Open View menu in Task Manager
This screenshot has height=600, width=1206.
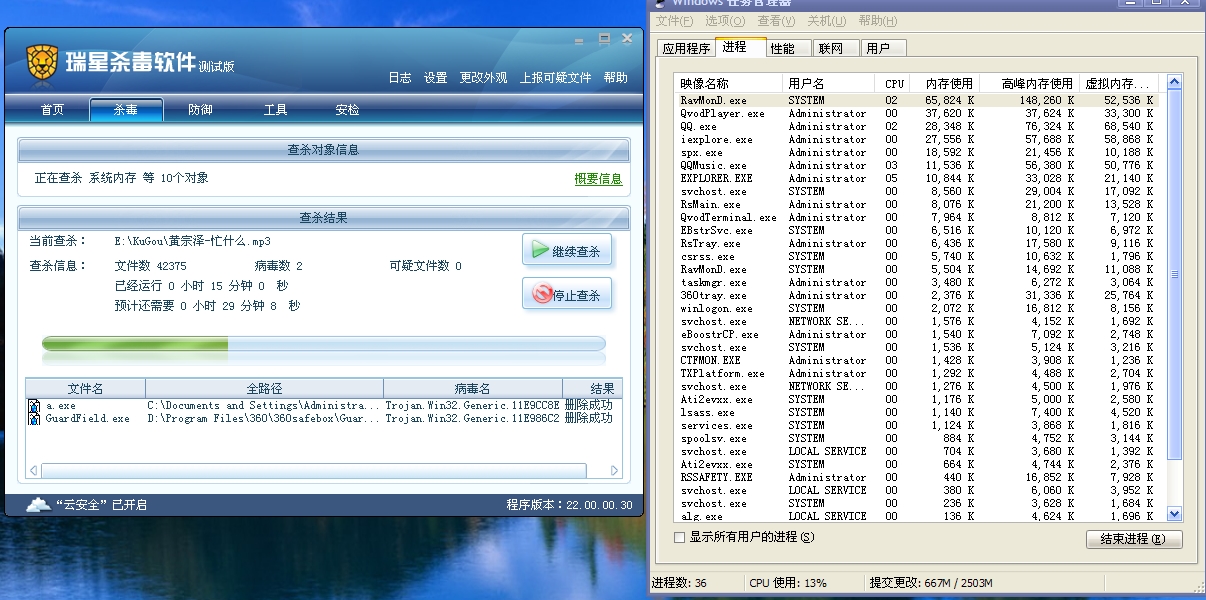pyautogui.click(x=776, y=21)
